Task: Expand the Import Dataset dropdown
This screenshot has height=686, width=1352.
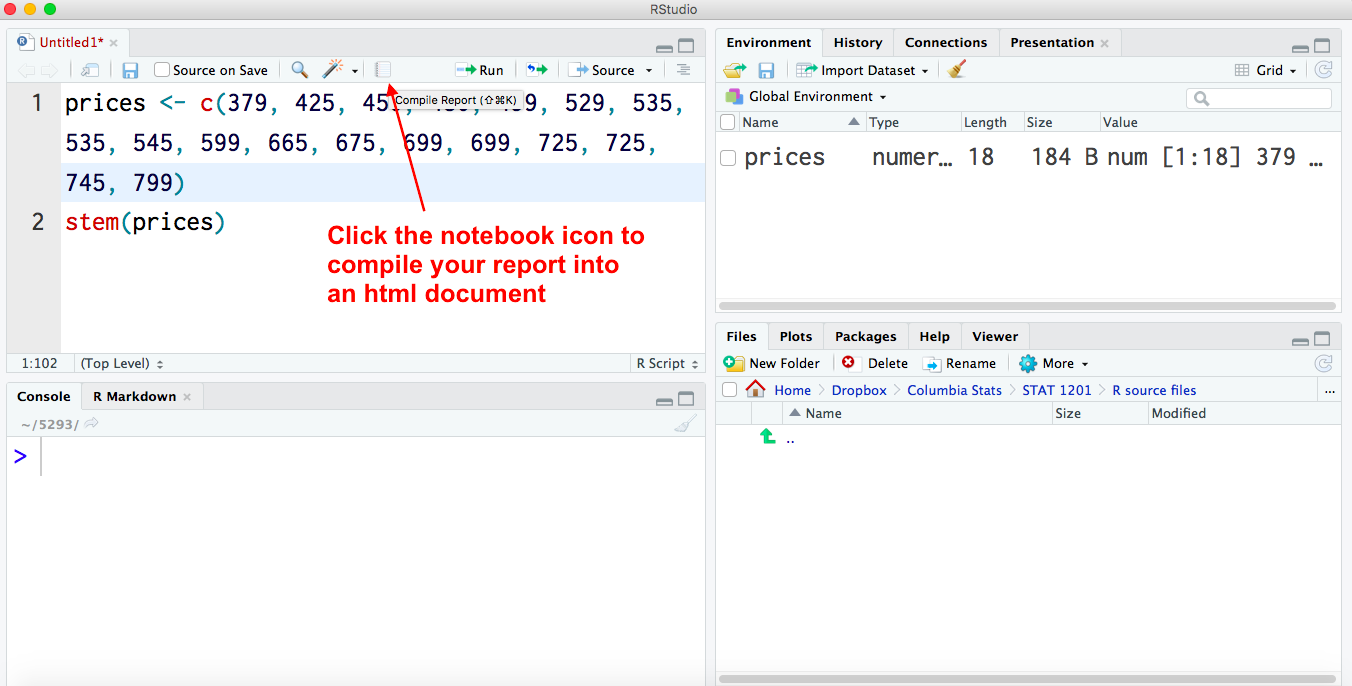Action: pyautogui.click(x=925, y=71)
